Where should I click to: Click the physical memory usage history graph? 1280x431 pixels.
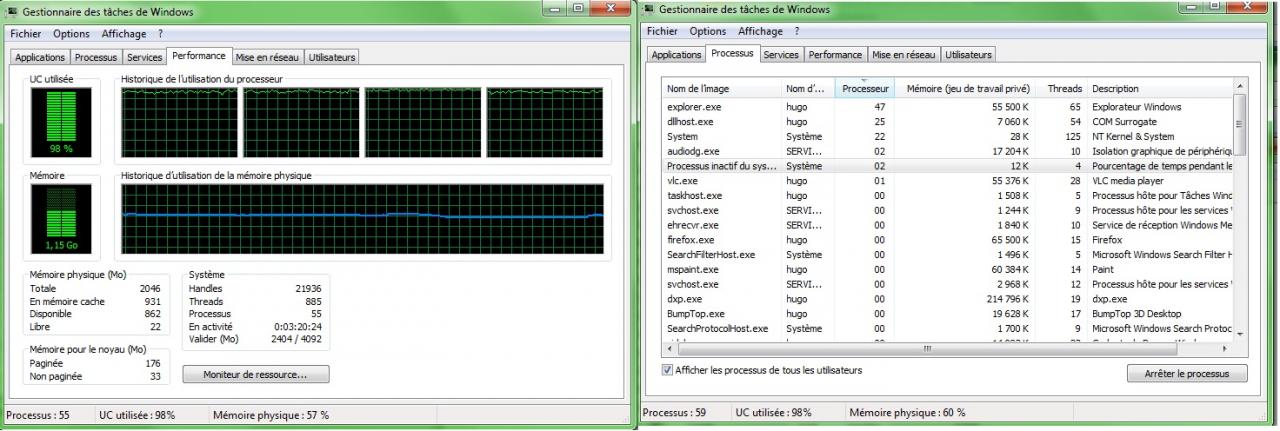(x=362, y=219)
